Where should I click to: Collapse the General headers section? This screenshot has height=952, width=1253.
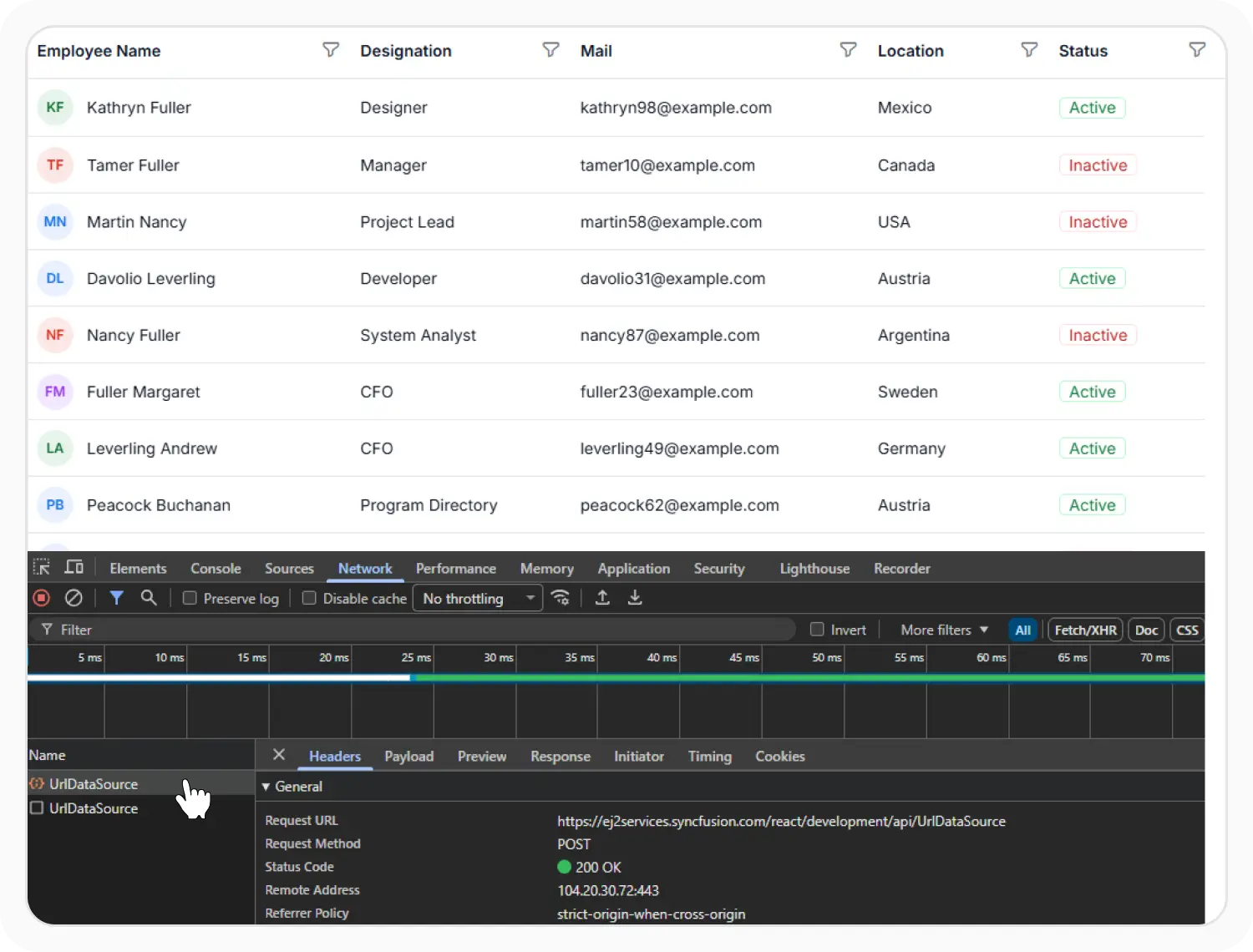click(266, 787)
